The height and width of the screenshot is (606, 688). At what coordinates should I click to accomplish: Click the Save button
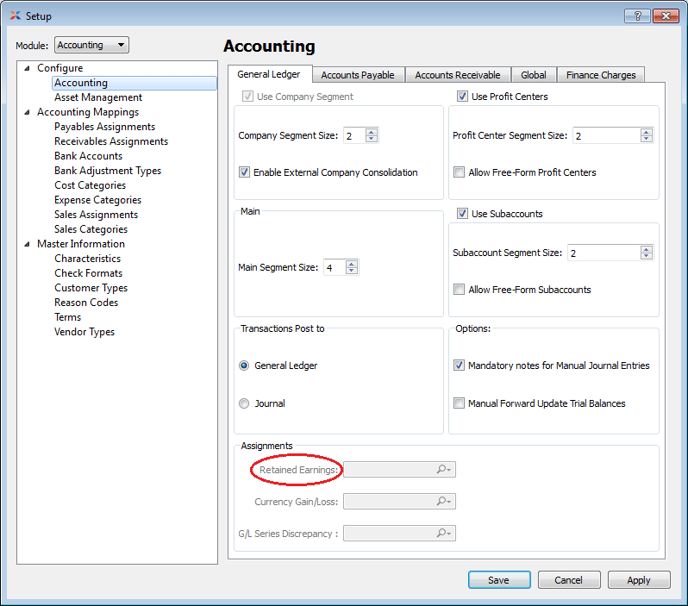tap(498, 580)
